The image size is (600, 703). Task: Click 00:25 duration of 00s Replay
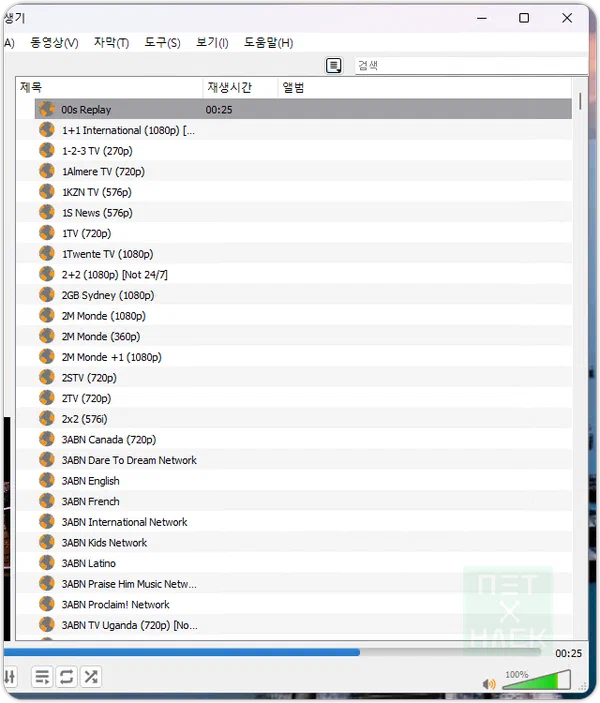click(x=219, y=110)
